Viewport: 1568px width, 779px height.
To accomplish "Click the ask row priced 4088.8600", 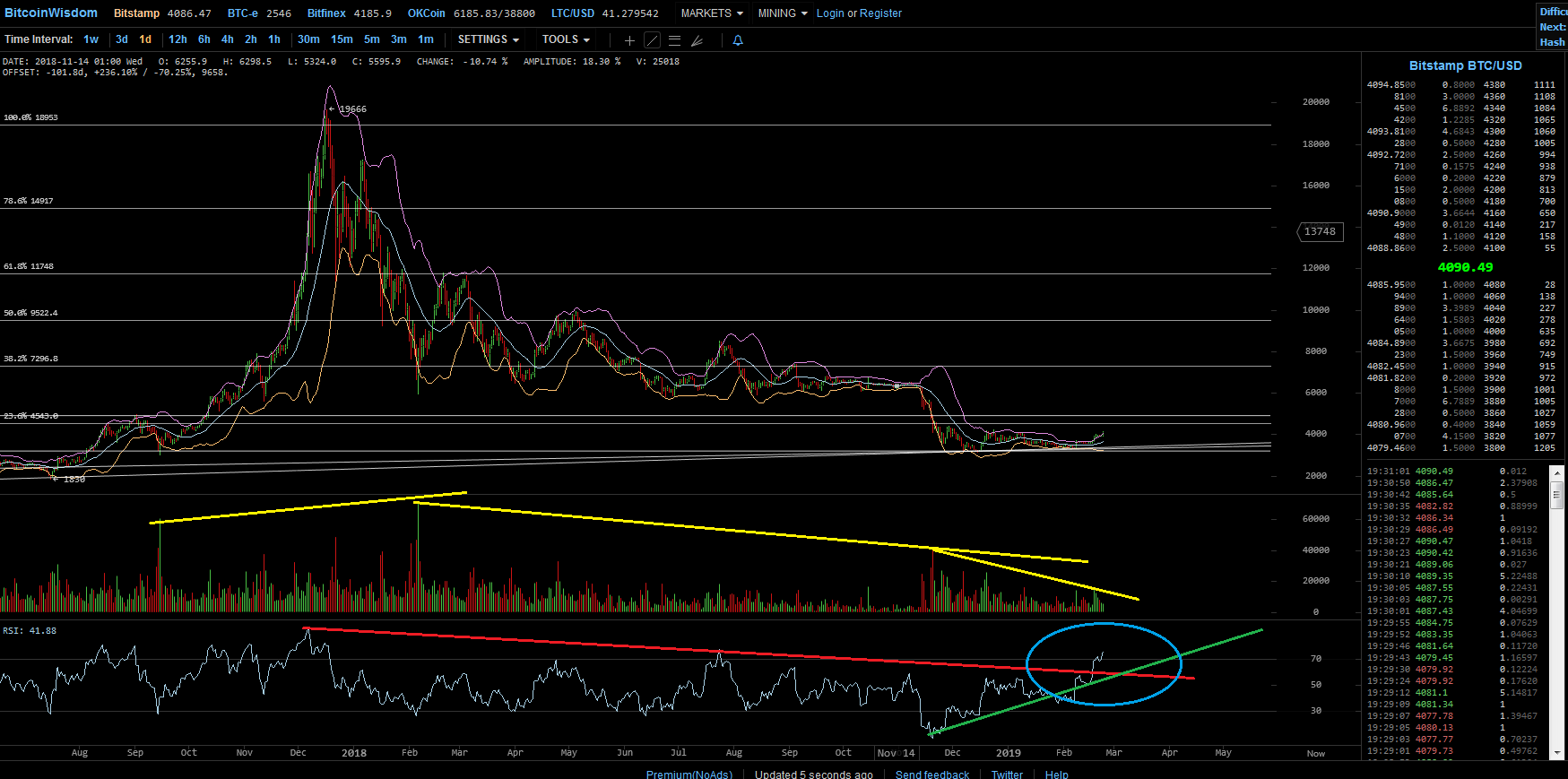I will pos(1461,248).
